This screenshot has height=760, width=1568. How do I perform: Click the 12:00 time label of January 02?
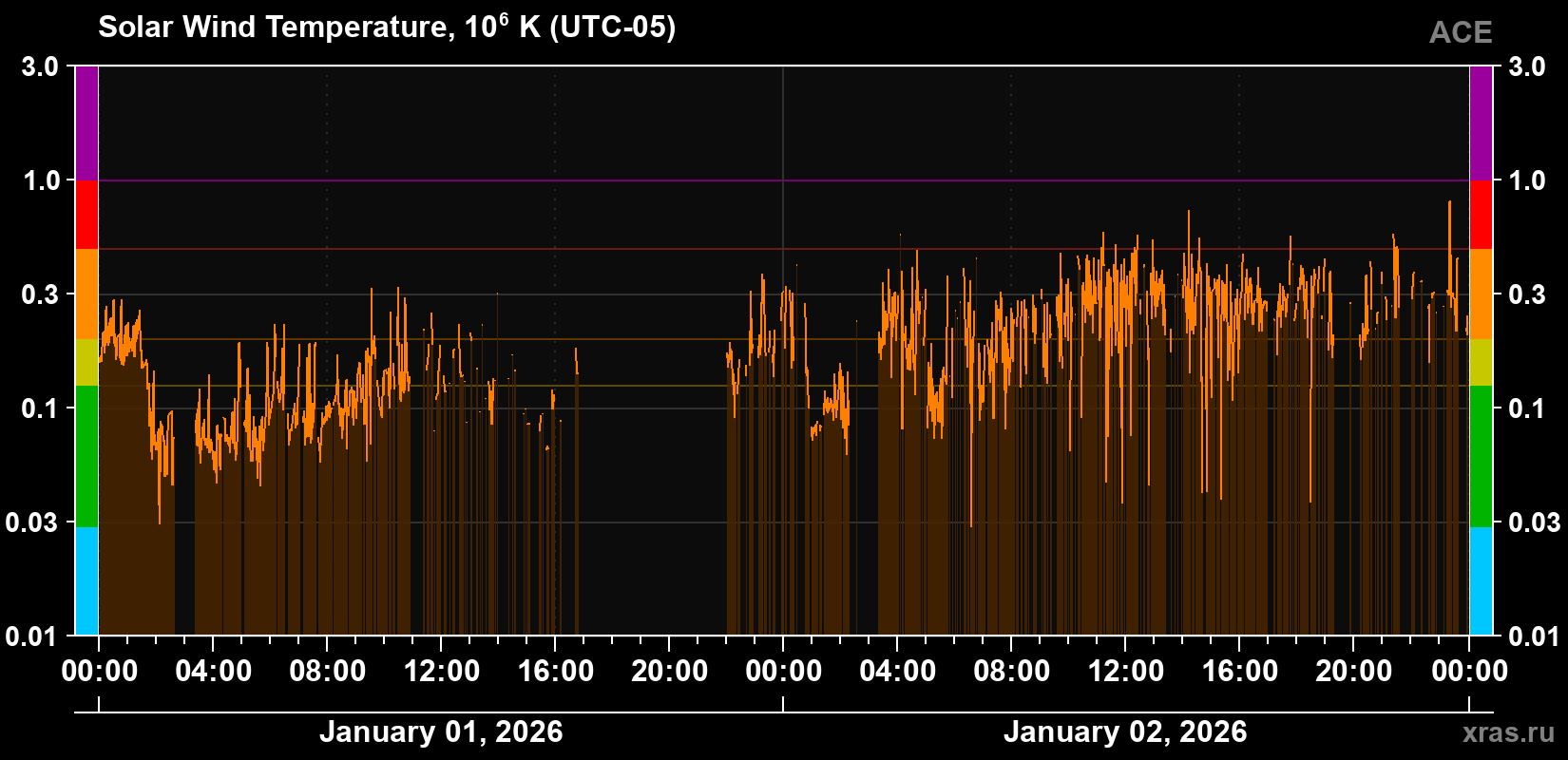tap(1126, 672)
